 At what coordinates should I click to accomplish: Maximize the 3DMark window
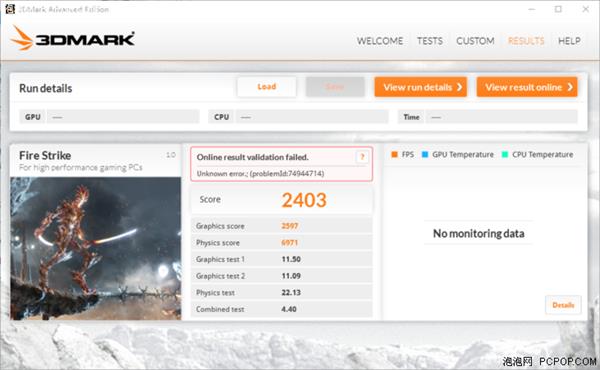click(x=558, y=9)
